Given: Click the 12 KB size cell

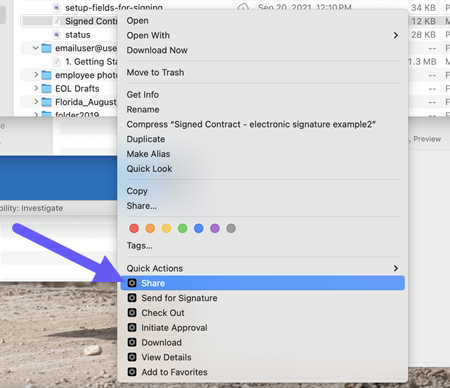Looking at the screenshot, I should [423, 21].
